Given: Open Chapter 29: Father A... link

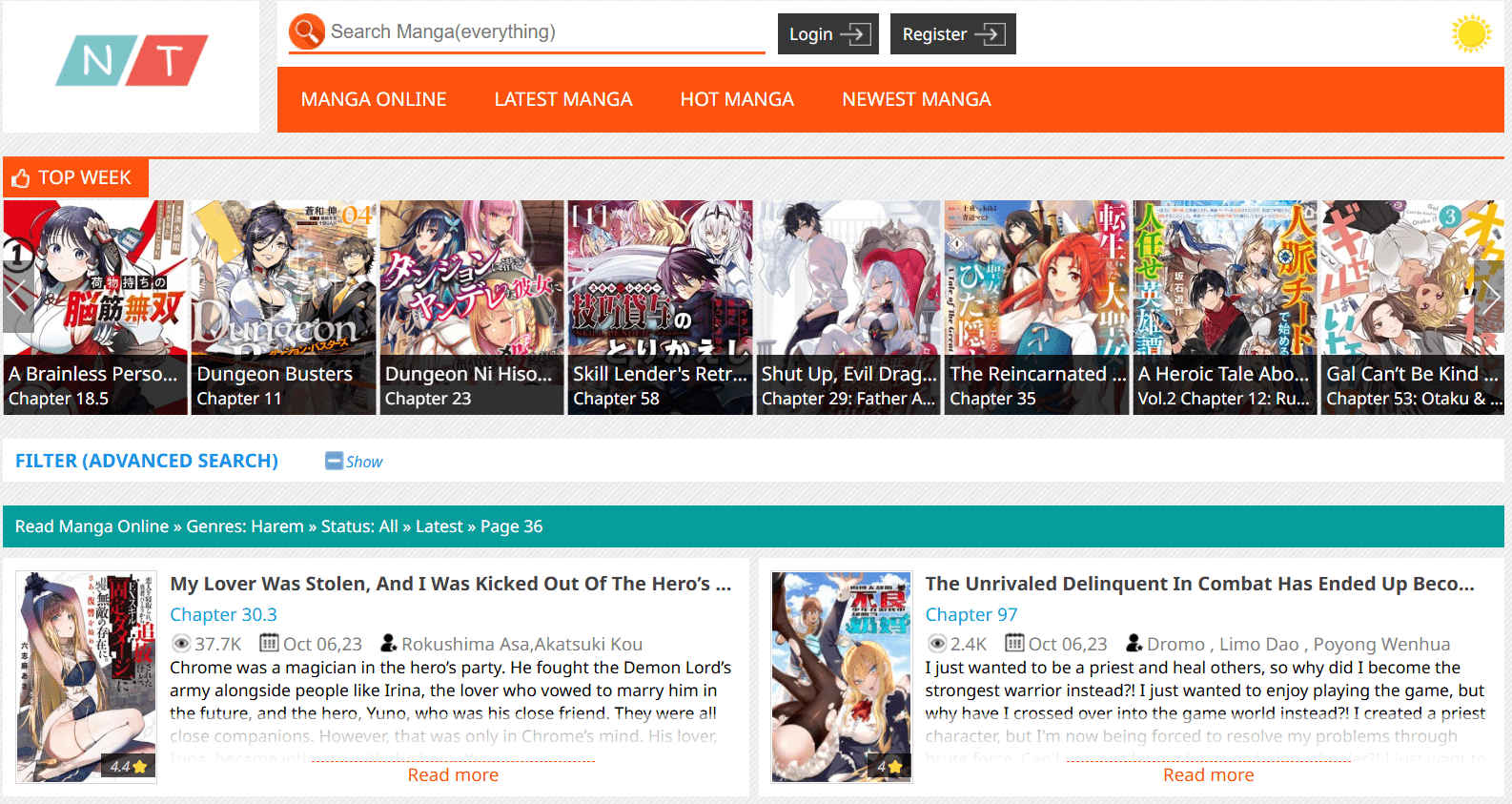Looking at the screenshot, I should point(848,399).
